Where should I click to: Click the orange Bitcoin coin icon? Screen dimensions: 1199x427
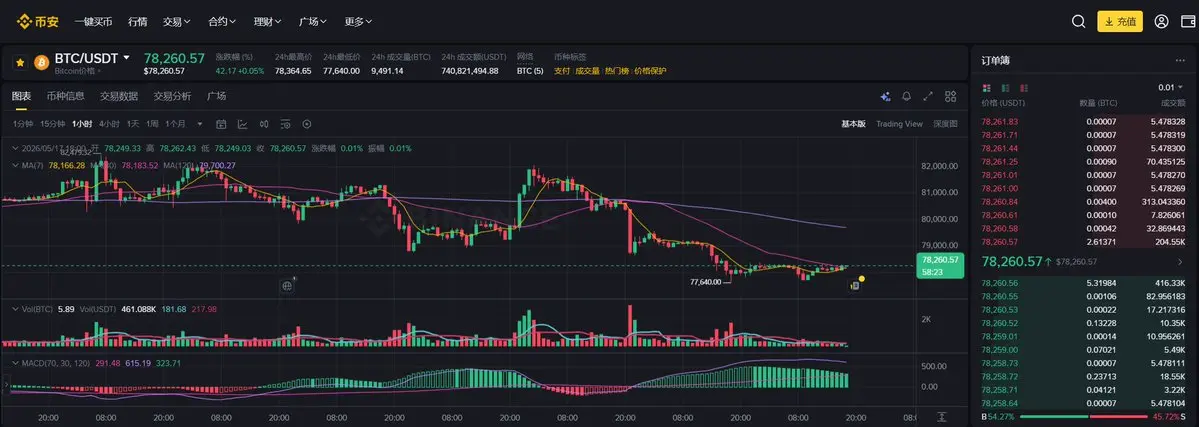click(x=41, y=62)
